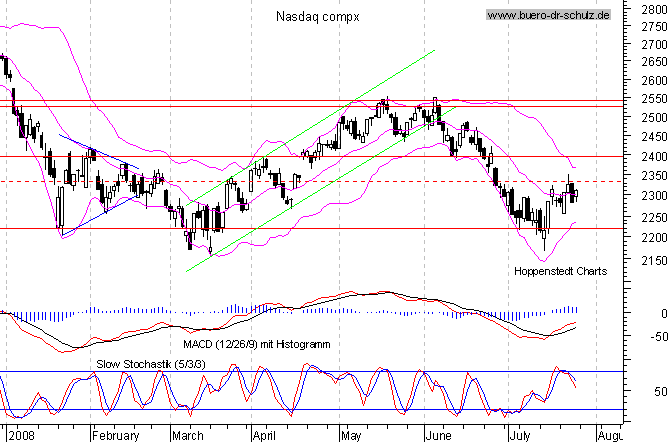Click the 2450 price axis value

tap(654, 137)
